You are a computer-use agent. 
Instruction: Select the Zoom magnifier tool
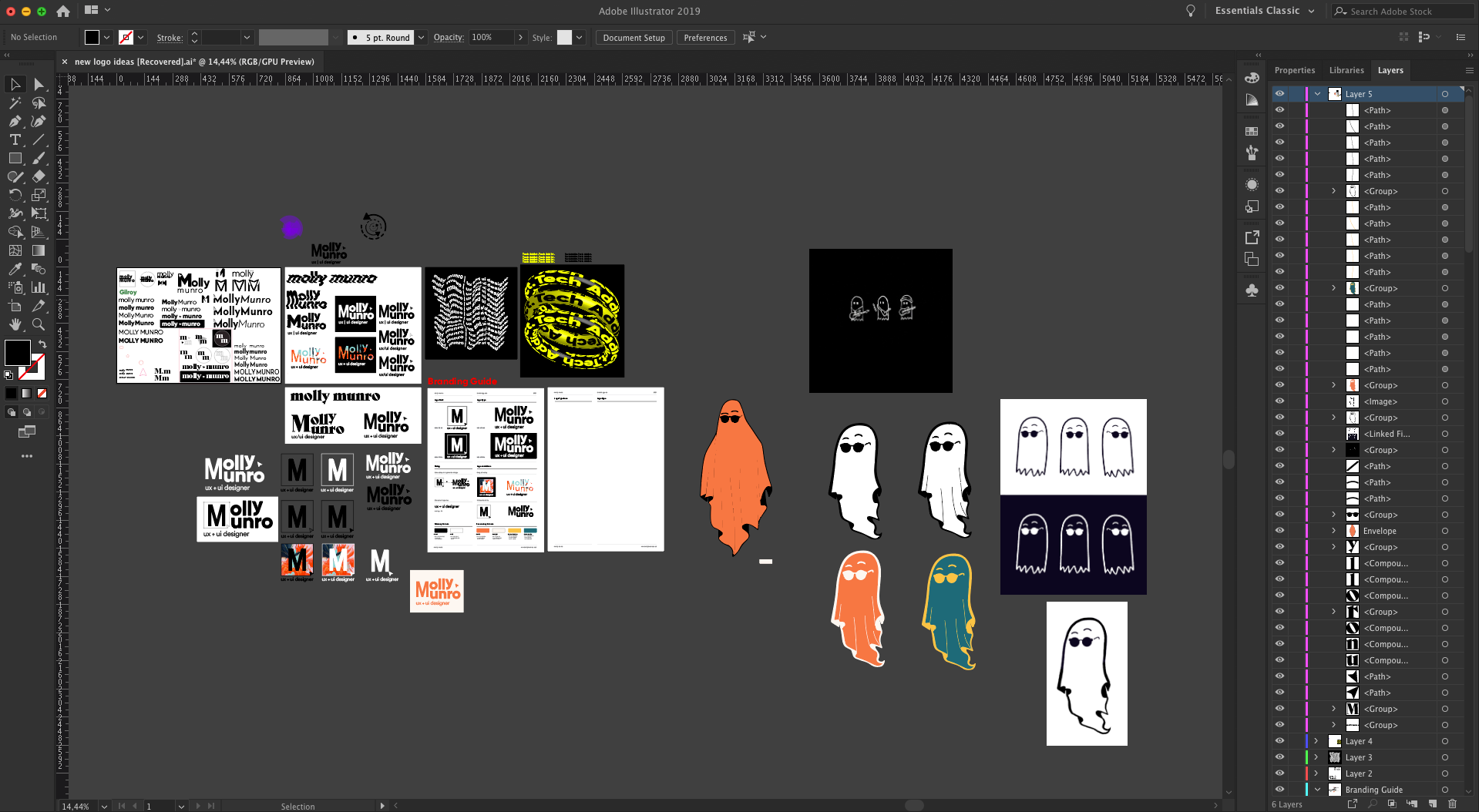pos(39,324)
